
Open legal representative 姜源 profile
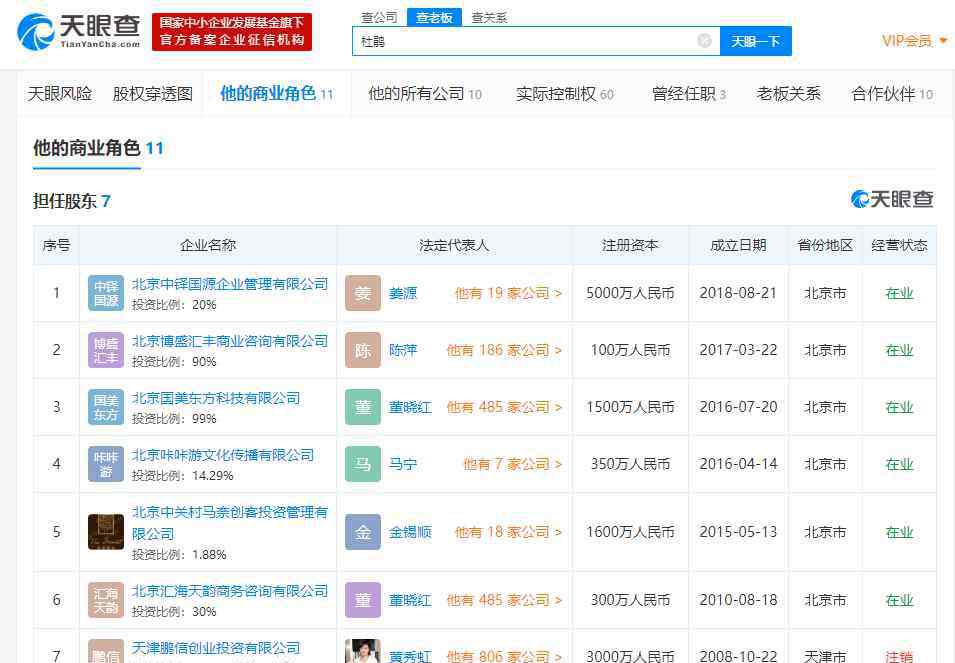tap(403, 293)
